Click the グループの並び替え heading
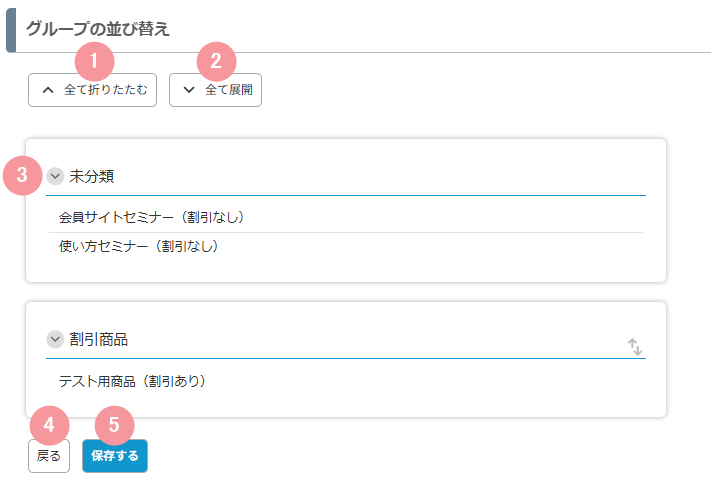711x495 pixels. point(97,29)
